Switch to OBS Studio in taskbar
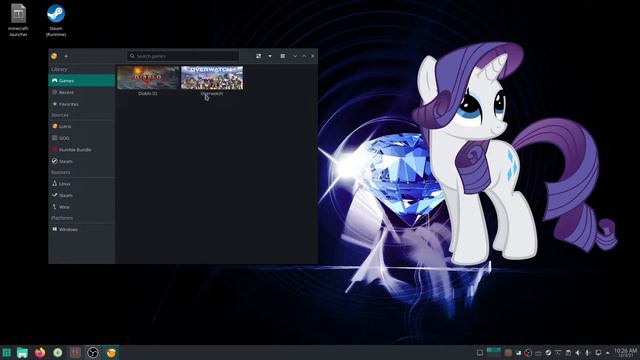 [93, 353]
